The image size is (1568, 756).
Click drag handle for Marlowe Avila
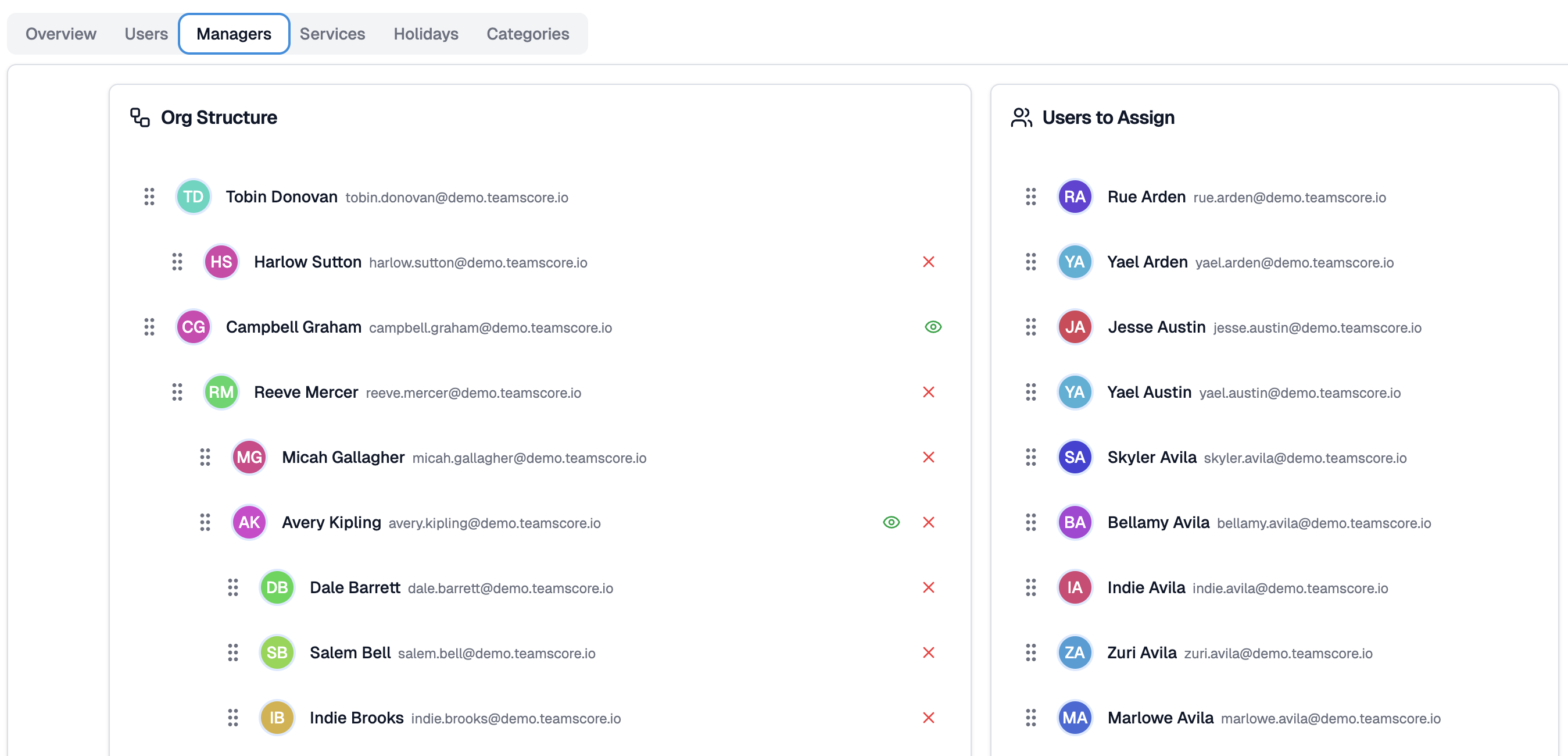(1030, 718)
